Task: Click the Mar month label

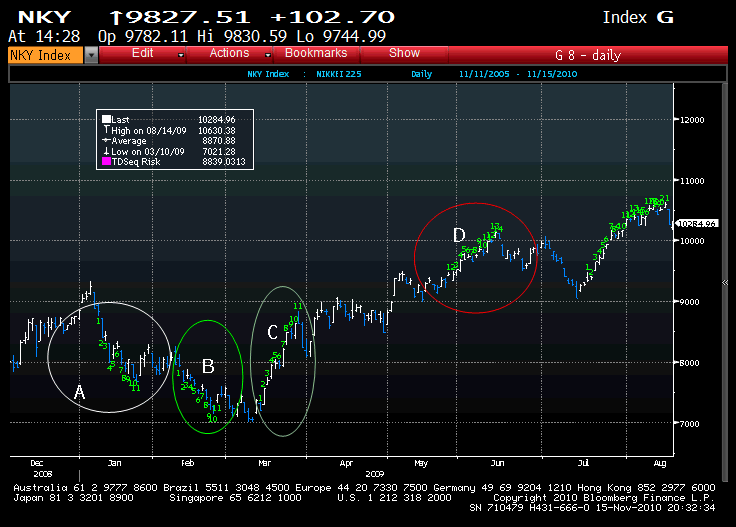Action: pyautogui.click(x=264, y=463)
